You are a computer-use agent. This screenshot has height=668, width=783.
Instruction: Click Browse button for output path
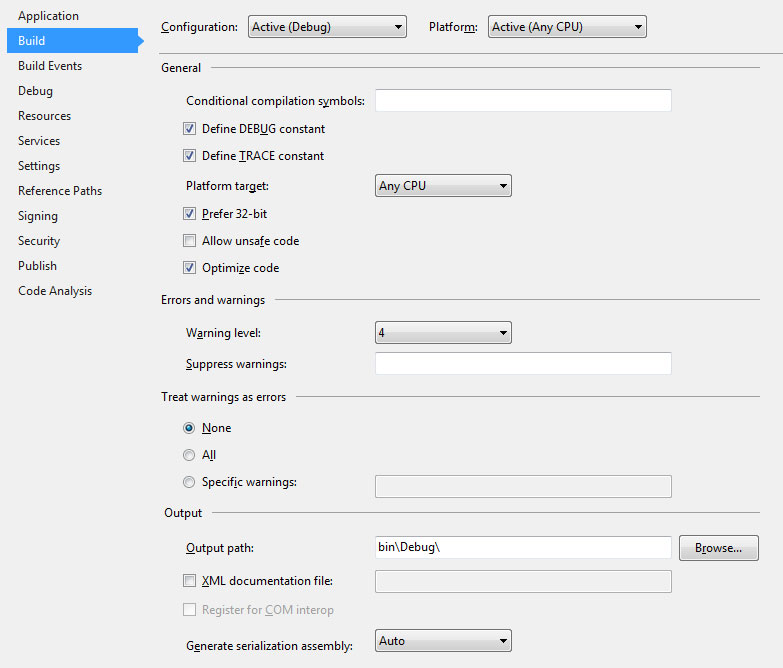click(718, 548)
